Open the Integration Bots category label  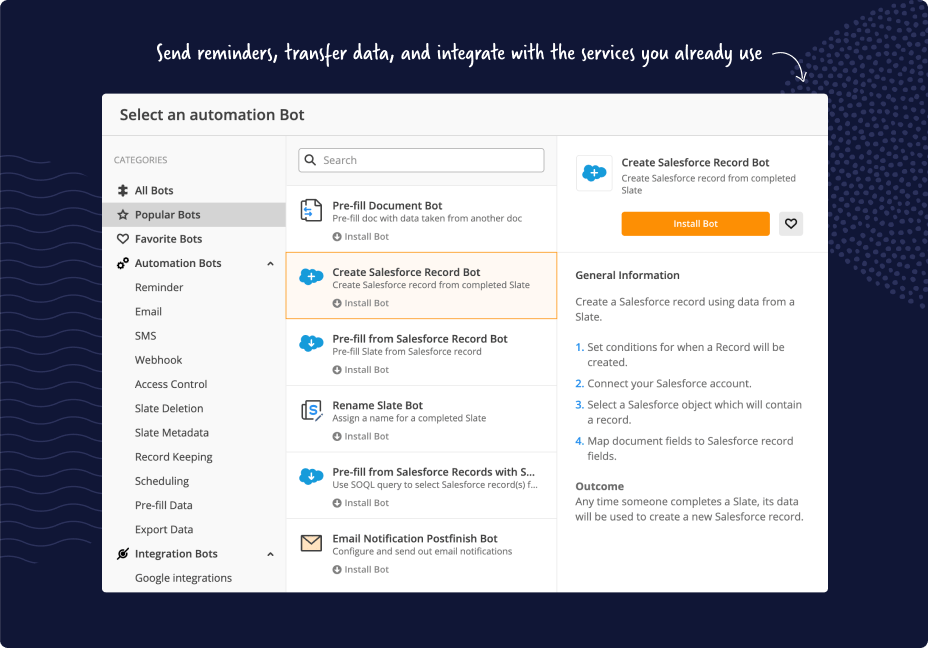[176, 554]
